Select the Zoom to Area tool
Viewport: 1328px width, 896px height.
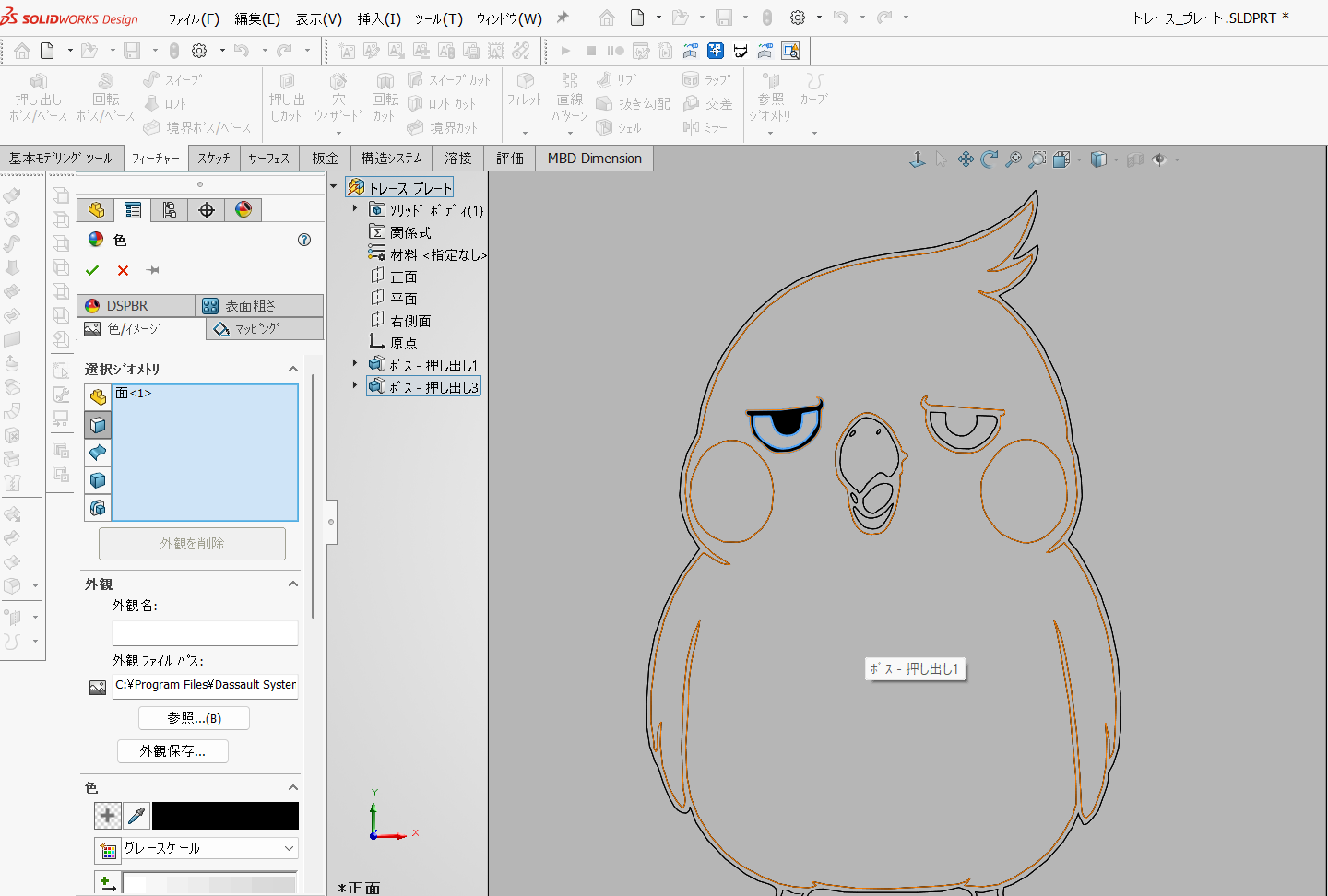[x=1037, y=159]
